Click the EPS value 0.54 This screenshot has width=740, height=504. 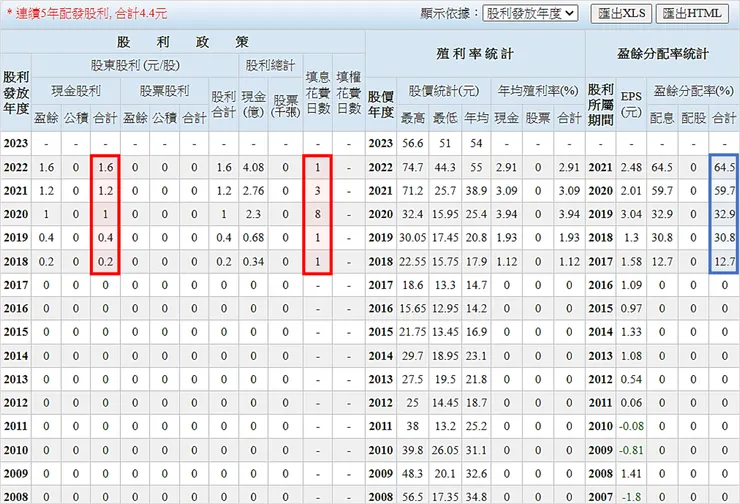[631, 379]
